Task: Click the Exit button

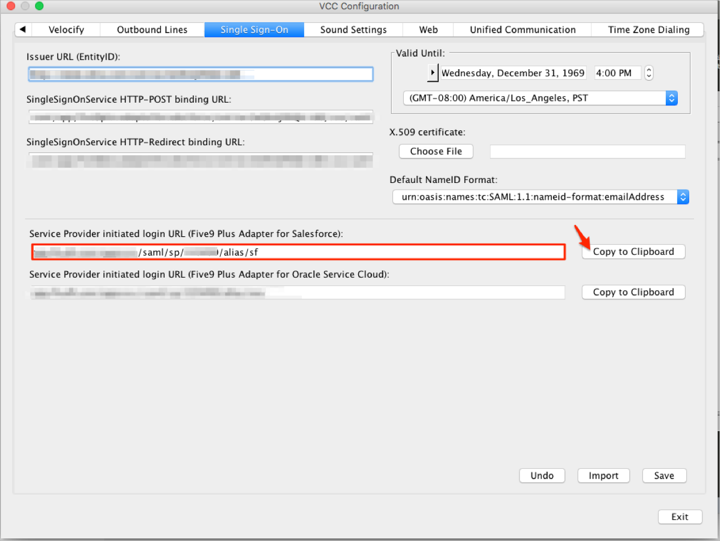Action: [x=679, y=517]
